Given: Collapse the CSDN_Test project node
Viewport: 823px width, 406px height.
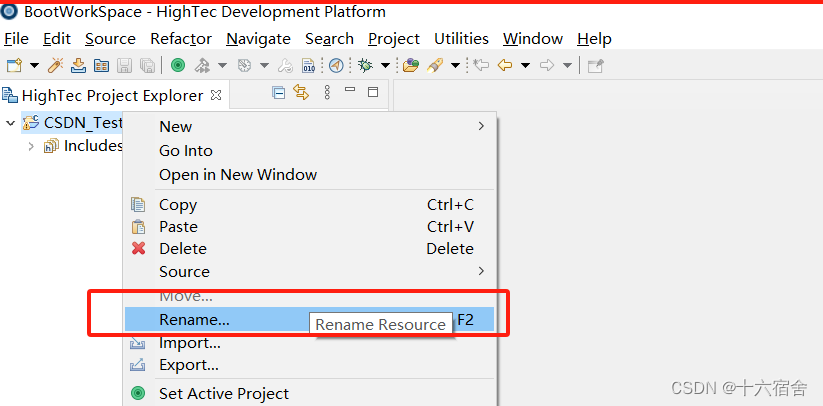Looking at the screenshot, I should point(10,123).
